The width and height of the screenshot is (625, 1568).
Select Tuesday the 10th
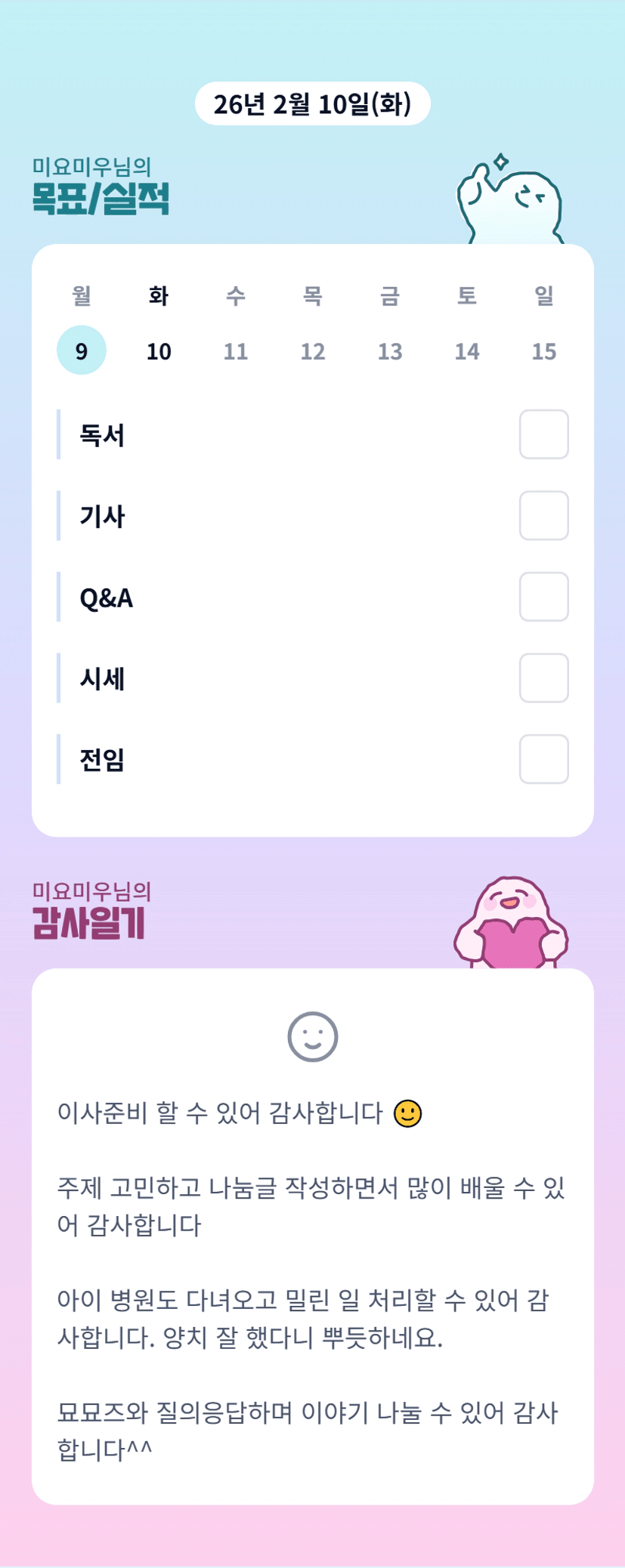coord(159,350)
